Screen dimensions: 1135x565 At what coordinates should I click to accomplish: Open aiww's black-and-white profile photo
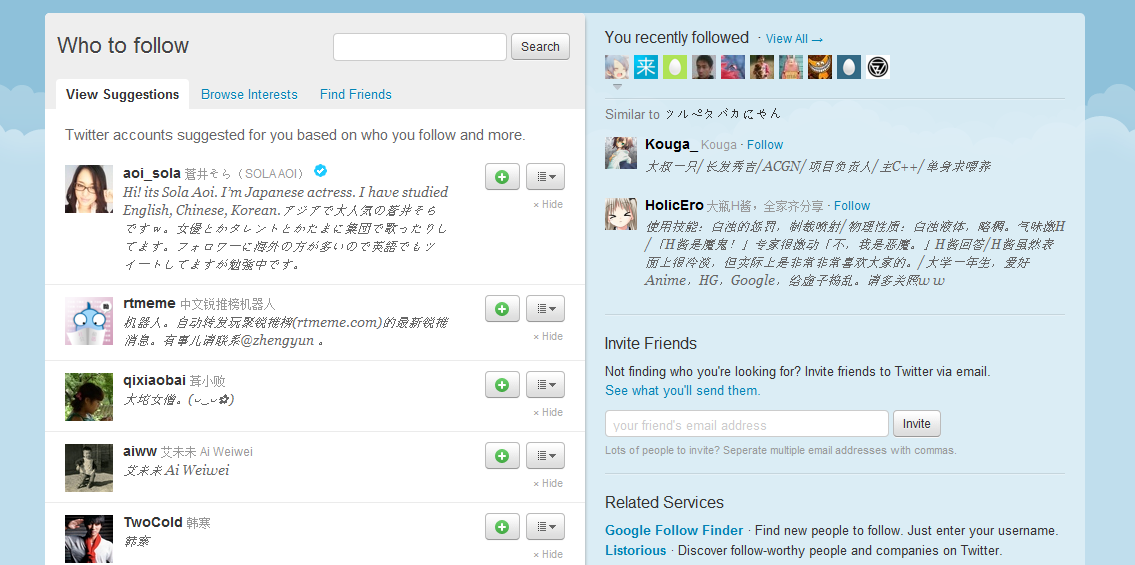pyautogui.click(x=89, y=467)
